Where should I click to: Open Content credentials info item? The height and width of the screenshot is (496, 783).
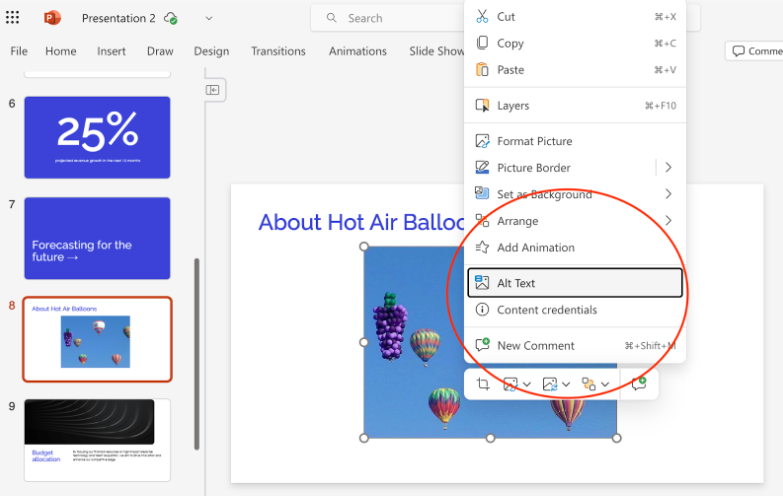(575, 310)
